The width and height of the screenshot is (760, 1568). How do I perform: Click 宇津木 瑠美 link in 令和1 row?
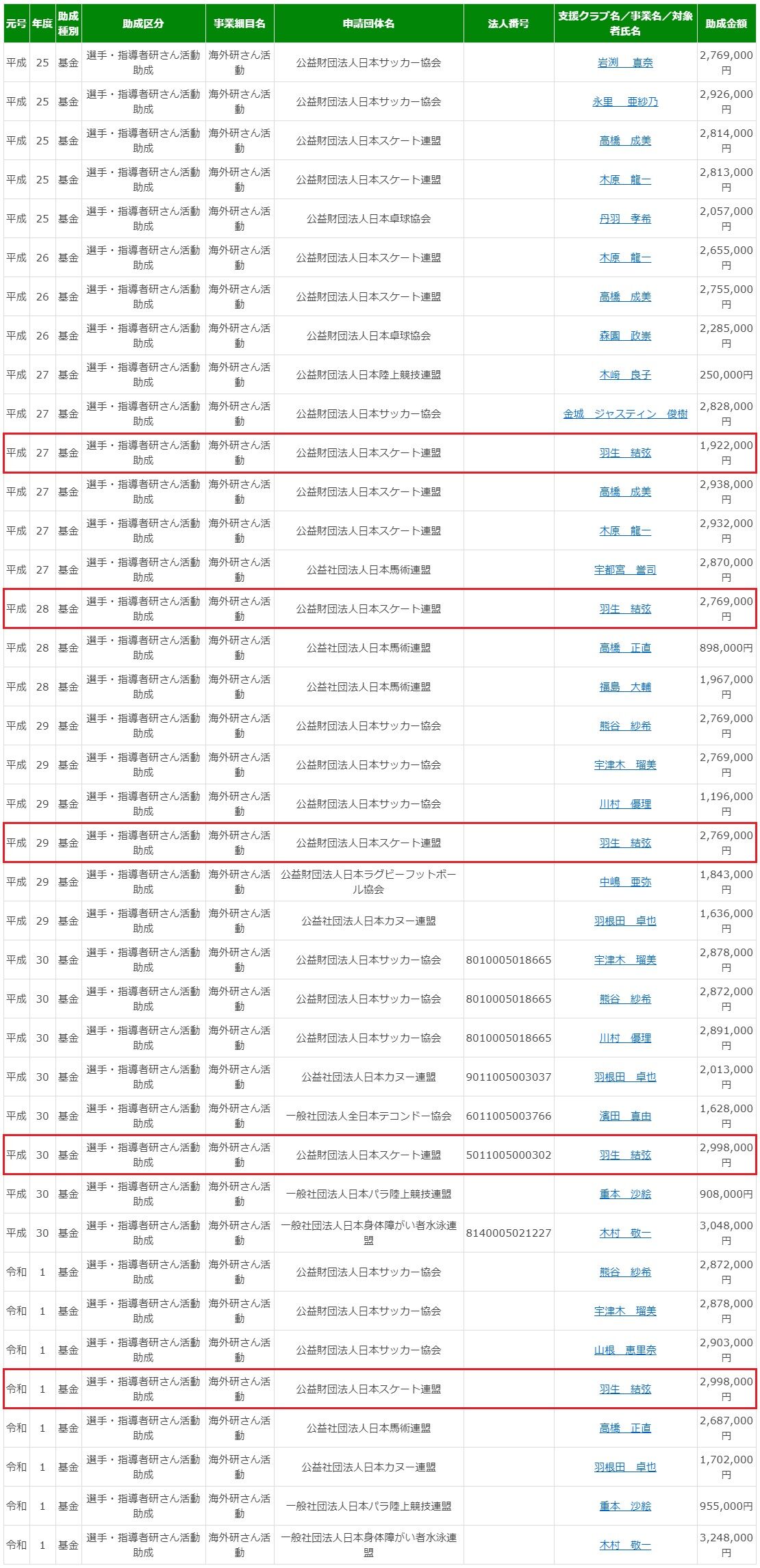(625, 1311)
